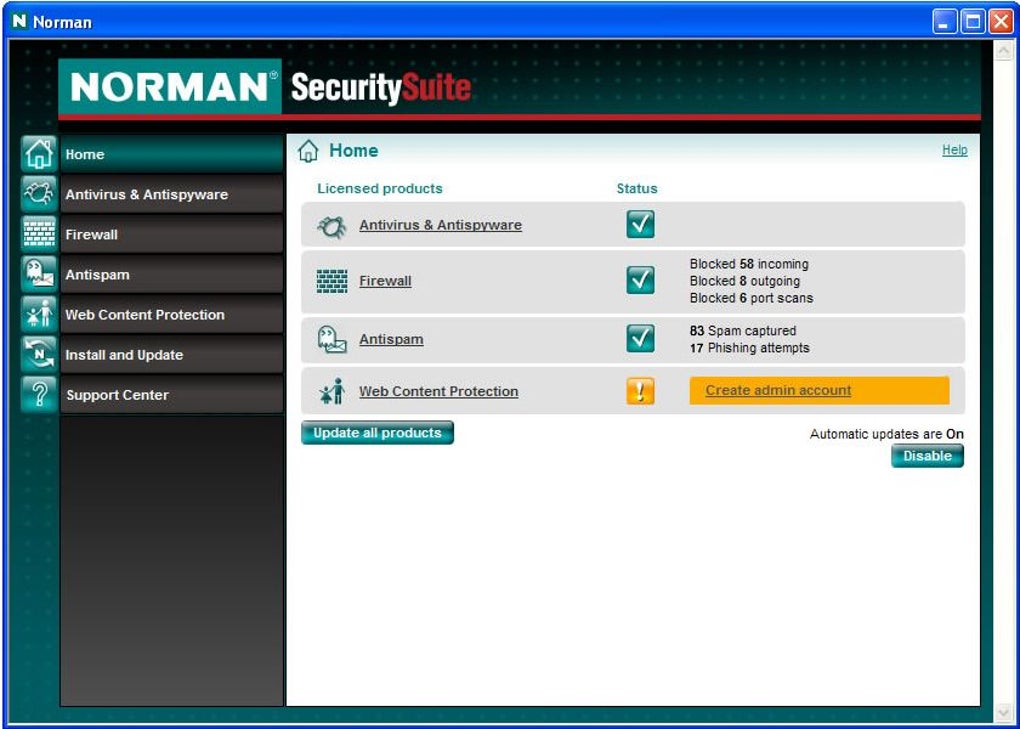The height and width of the screenshot is (729, 1020).
Task: Click the scrollbar up arrow
Action: 1004,50
